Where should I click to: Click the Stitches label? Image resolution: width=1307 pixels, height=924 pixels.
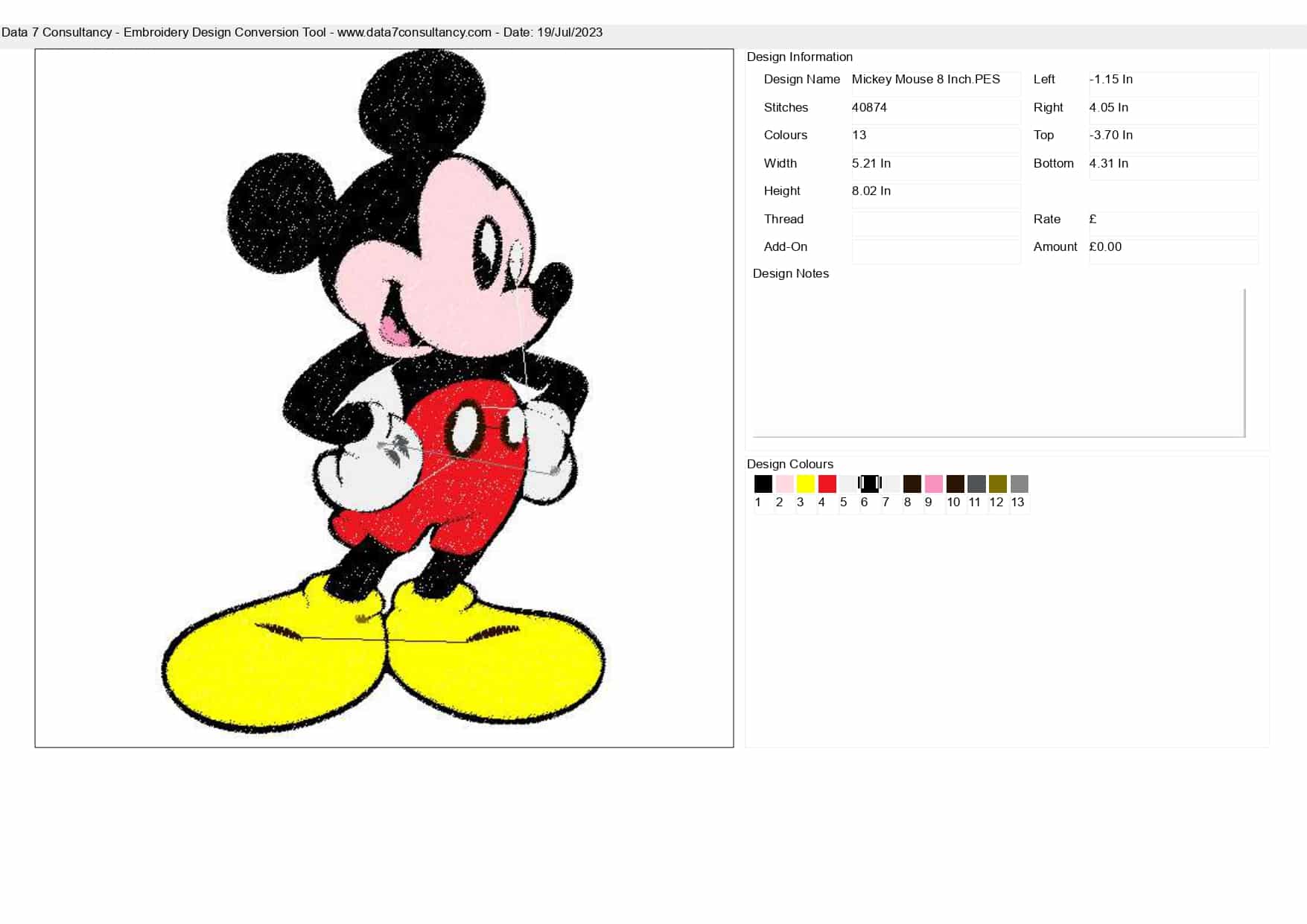(786, 107)
